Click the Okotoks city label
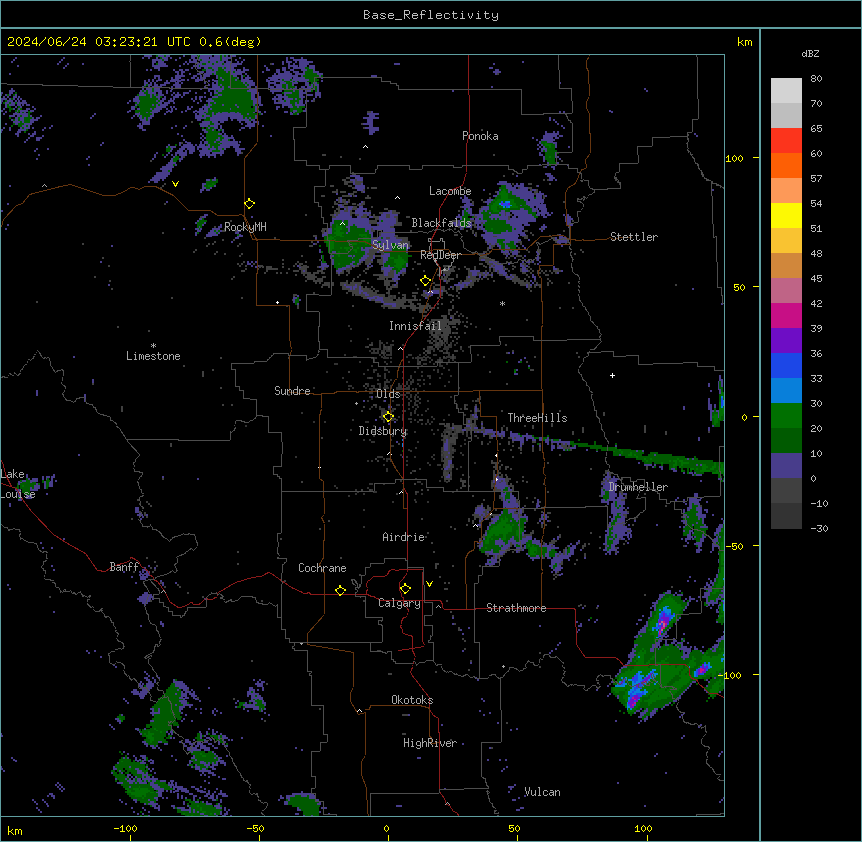The width and height of the screenshot is (862, 842). point(412,700)
